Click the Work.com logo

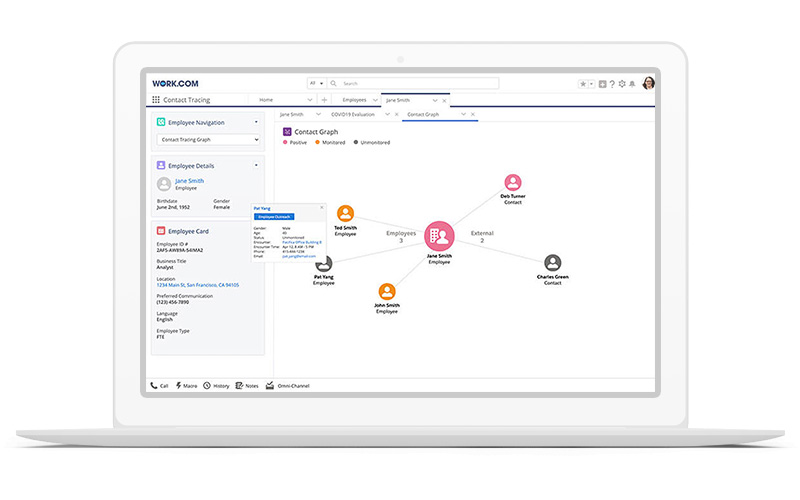tap(175, 84)
